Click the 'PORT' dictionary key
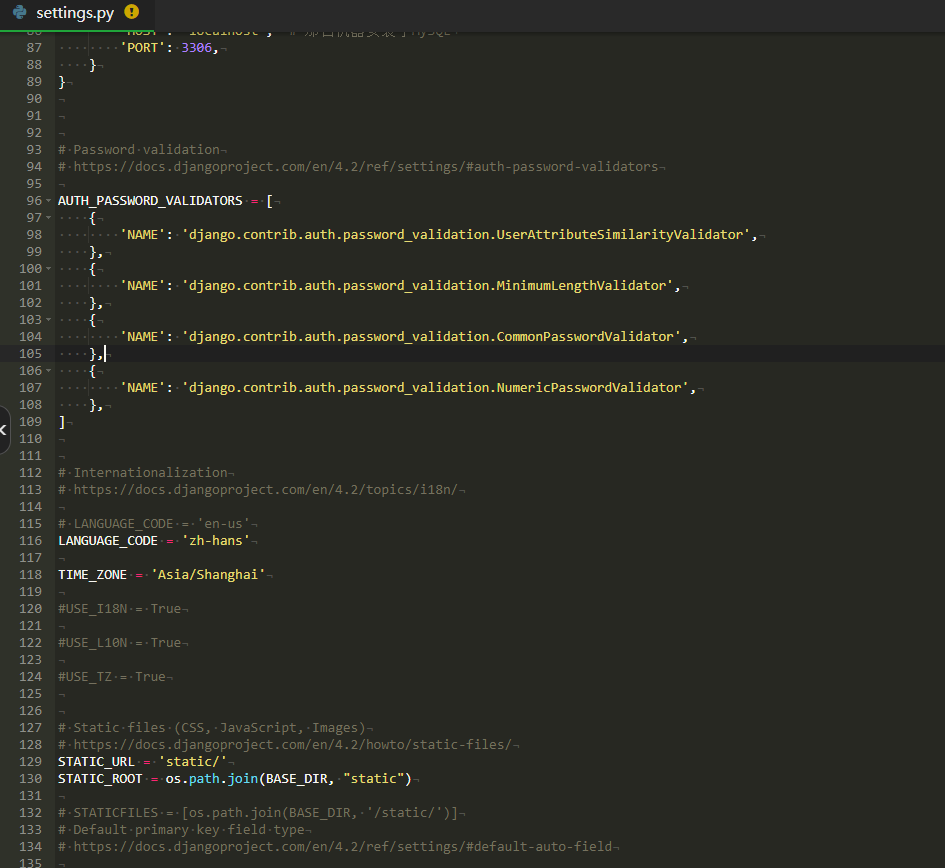Image resolution: width=945 pixels, height=868 pixels. 142,48
